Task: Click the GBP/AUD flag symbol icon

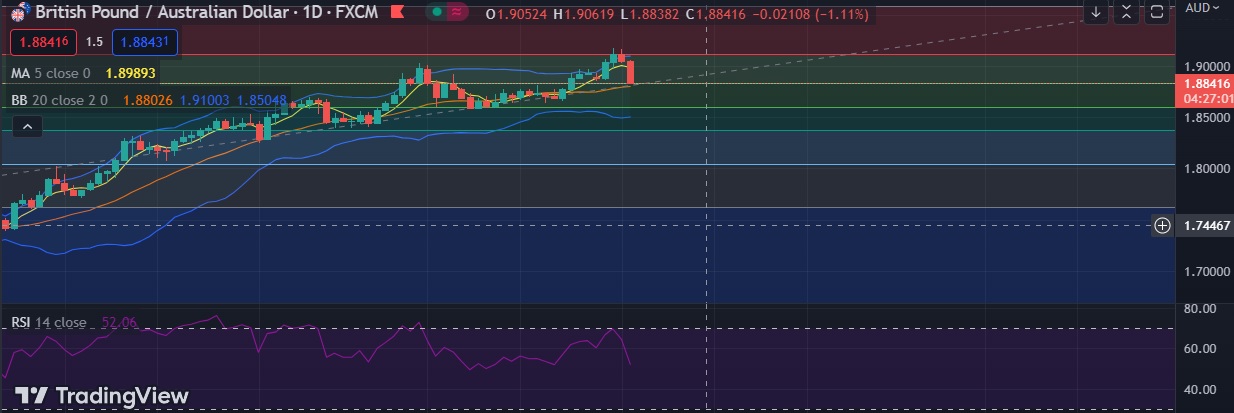Action: (x=18, y=15)
